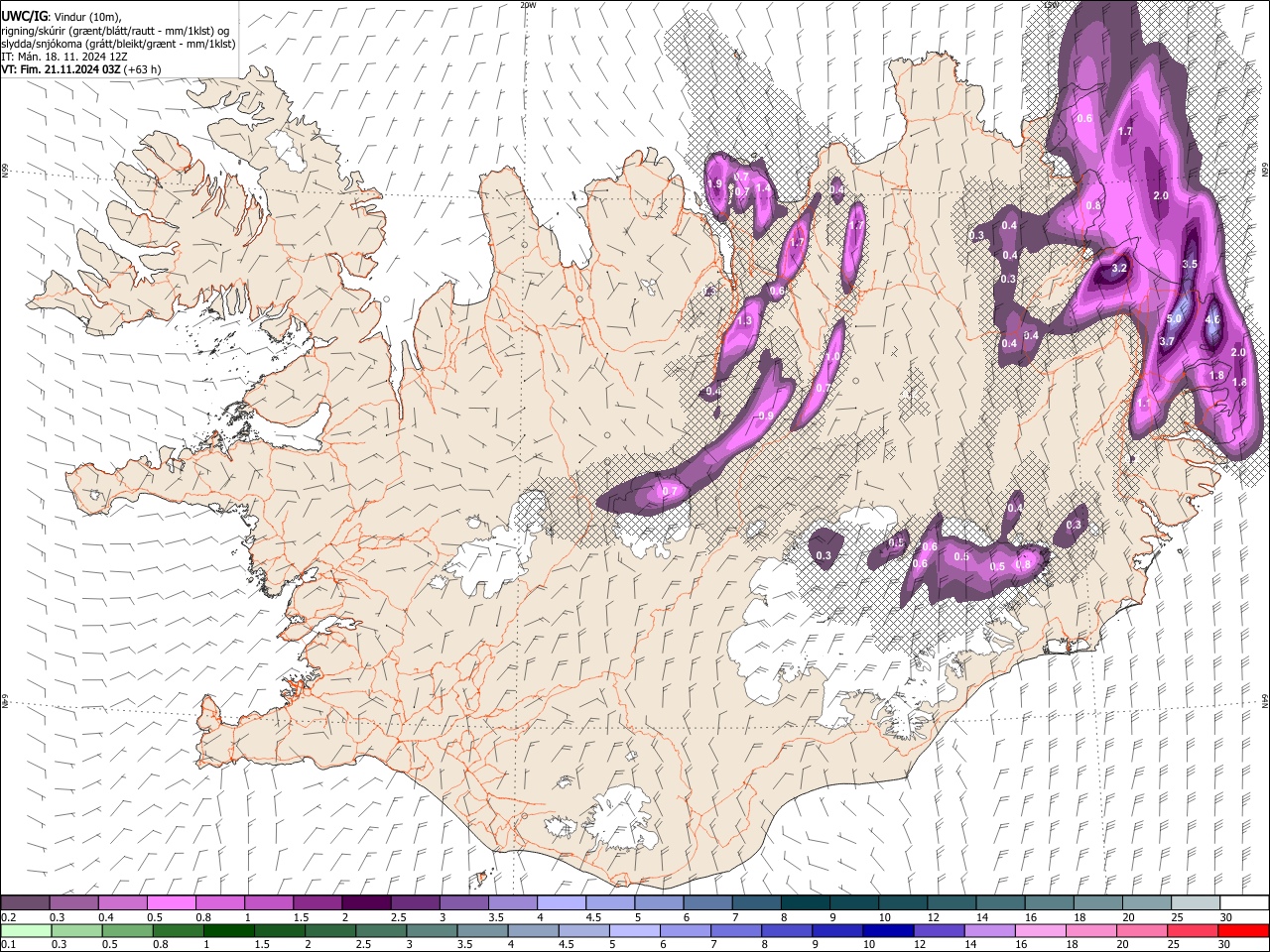Screen dimensions: 1270x952
Task: Click the 1.4 snowfall value on the map
Action: (763, 187)
